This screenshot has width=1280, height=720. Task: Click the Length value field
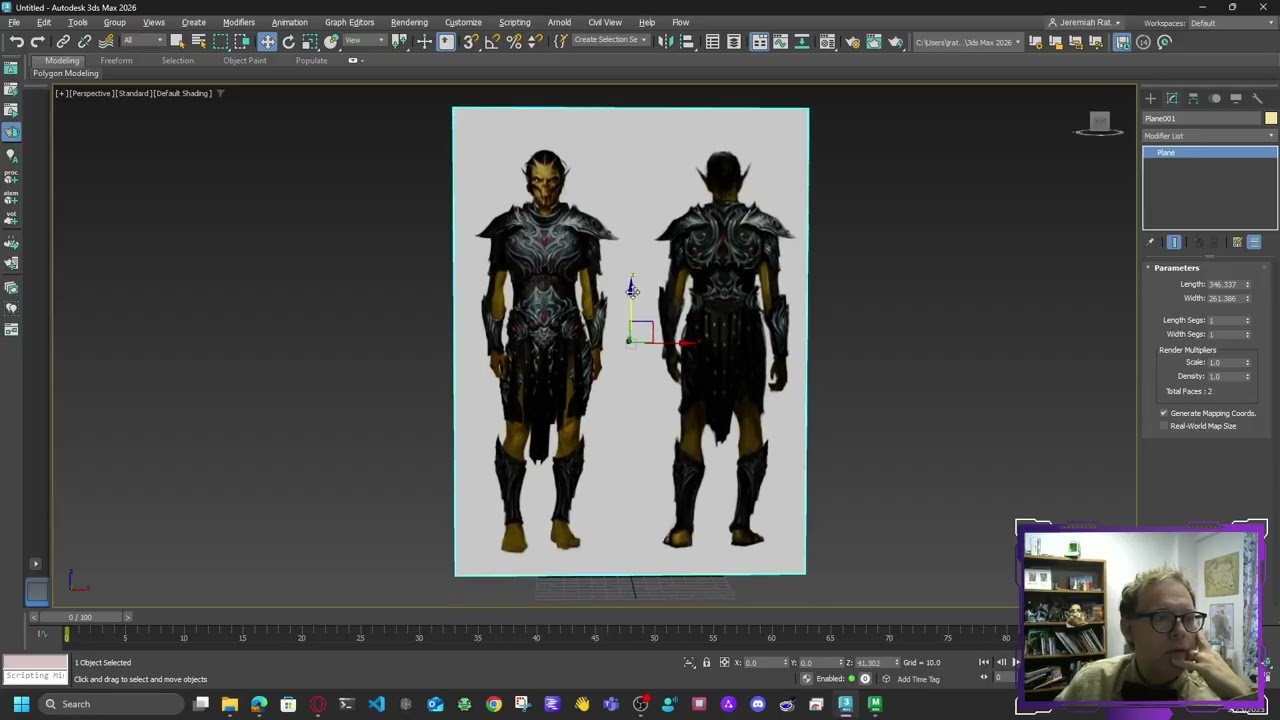point(1224,284)
